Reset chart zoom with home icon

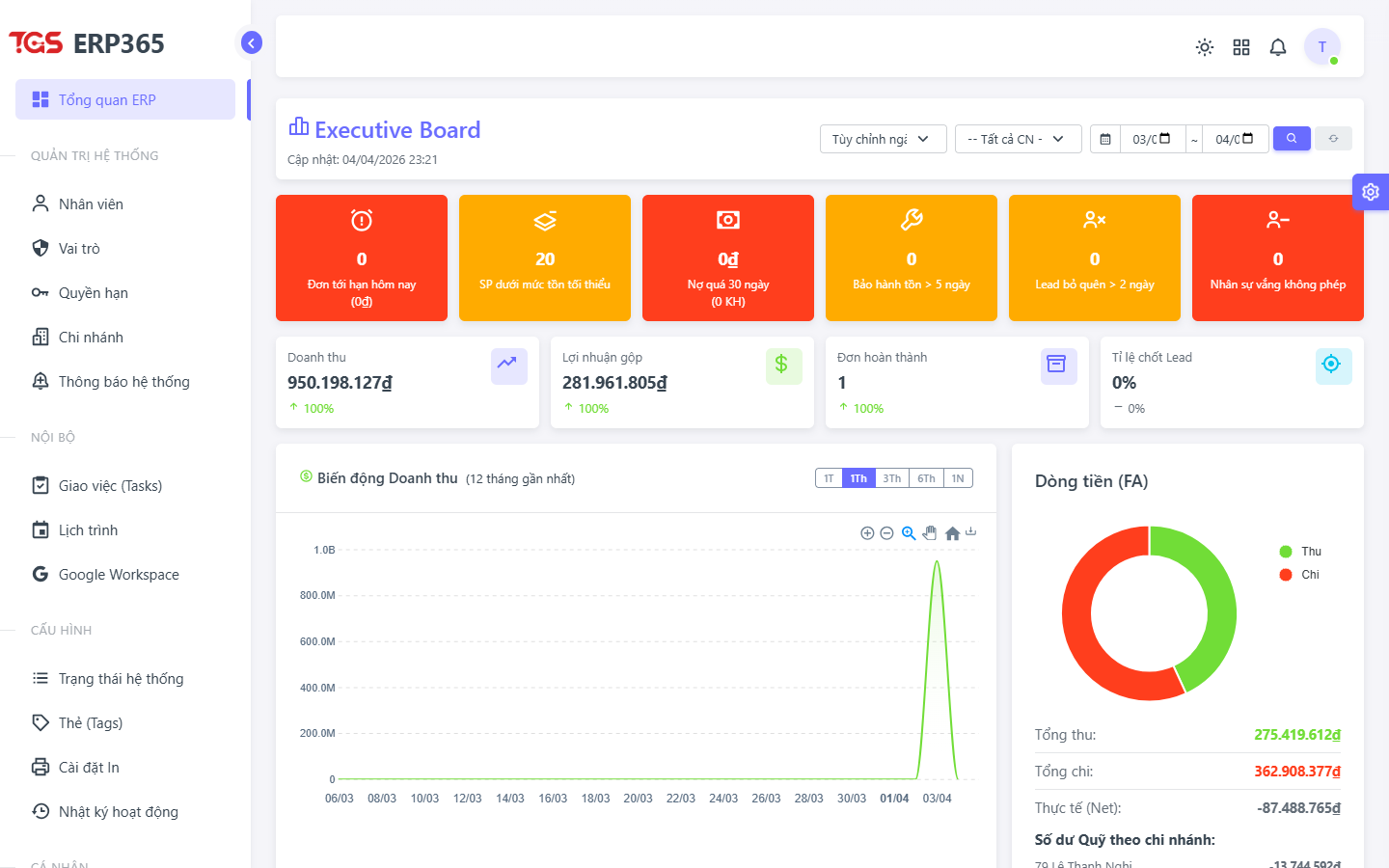[x=952, y=533]
